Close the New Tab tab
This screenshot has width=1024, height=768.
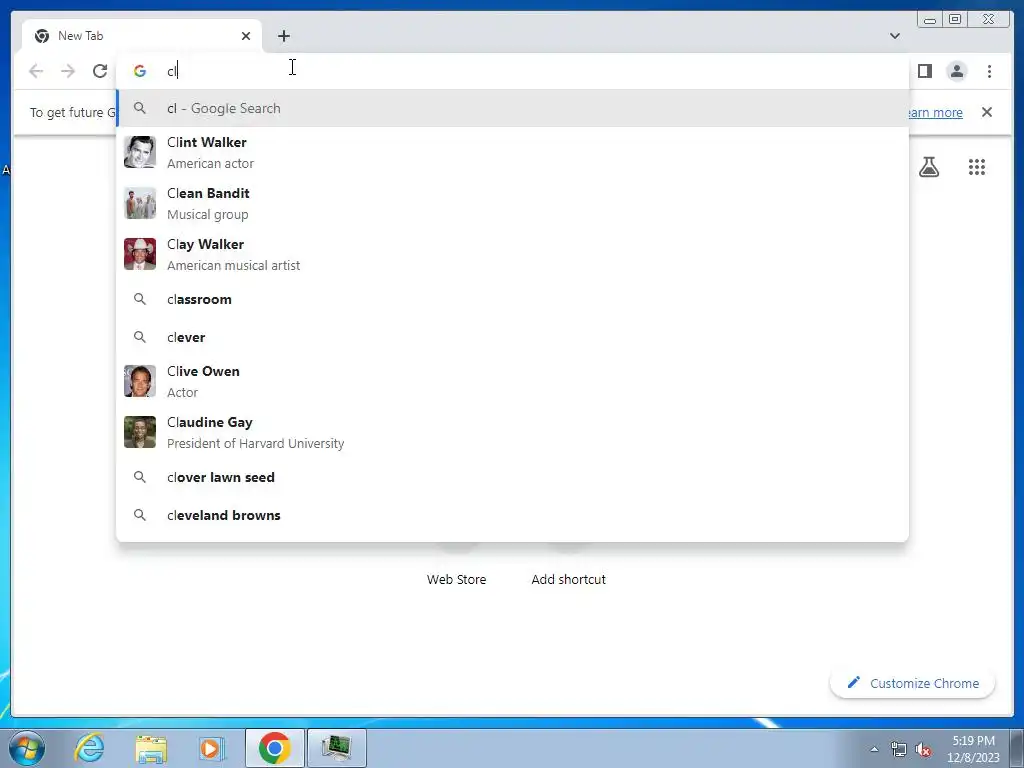click(x=246, y=36)
